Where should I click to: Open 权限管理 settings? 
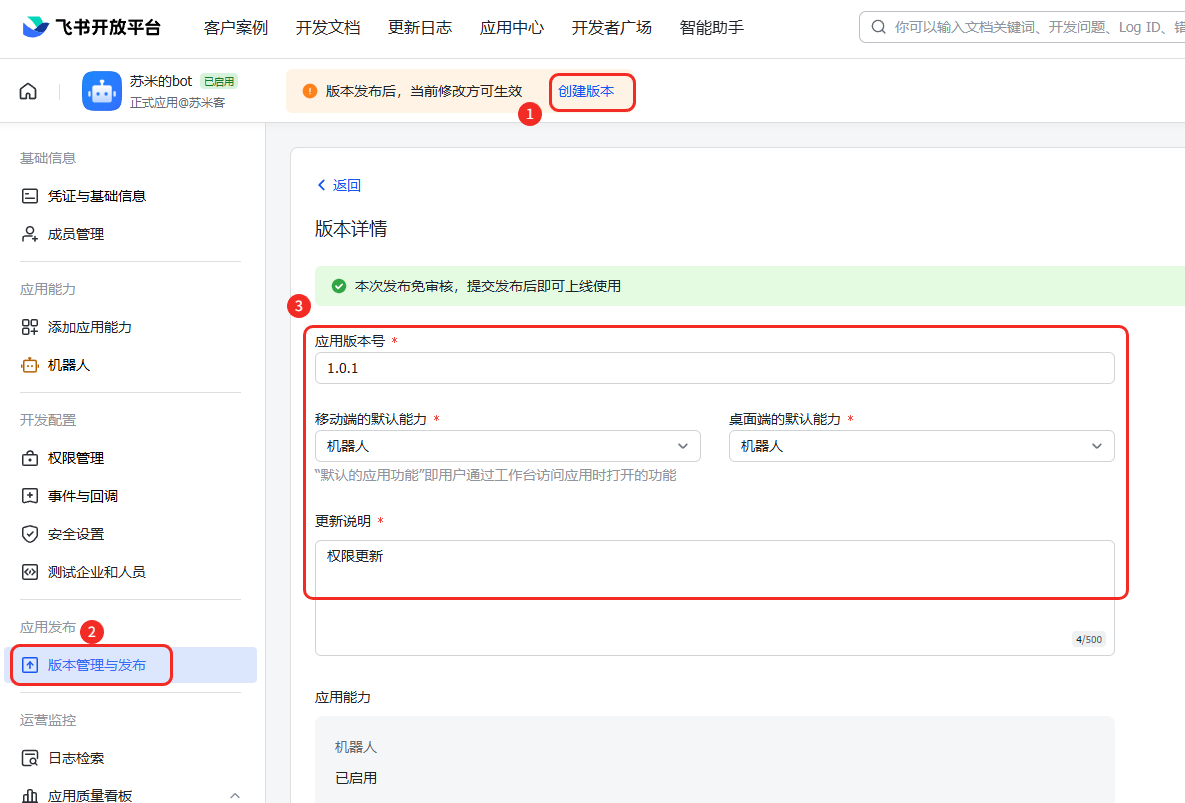pos(75,458)
